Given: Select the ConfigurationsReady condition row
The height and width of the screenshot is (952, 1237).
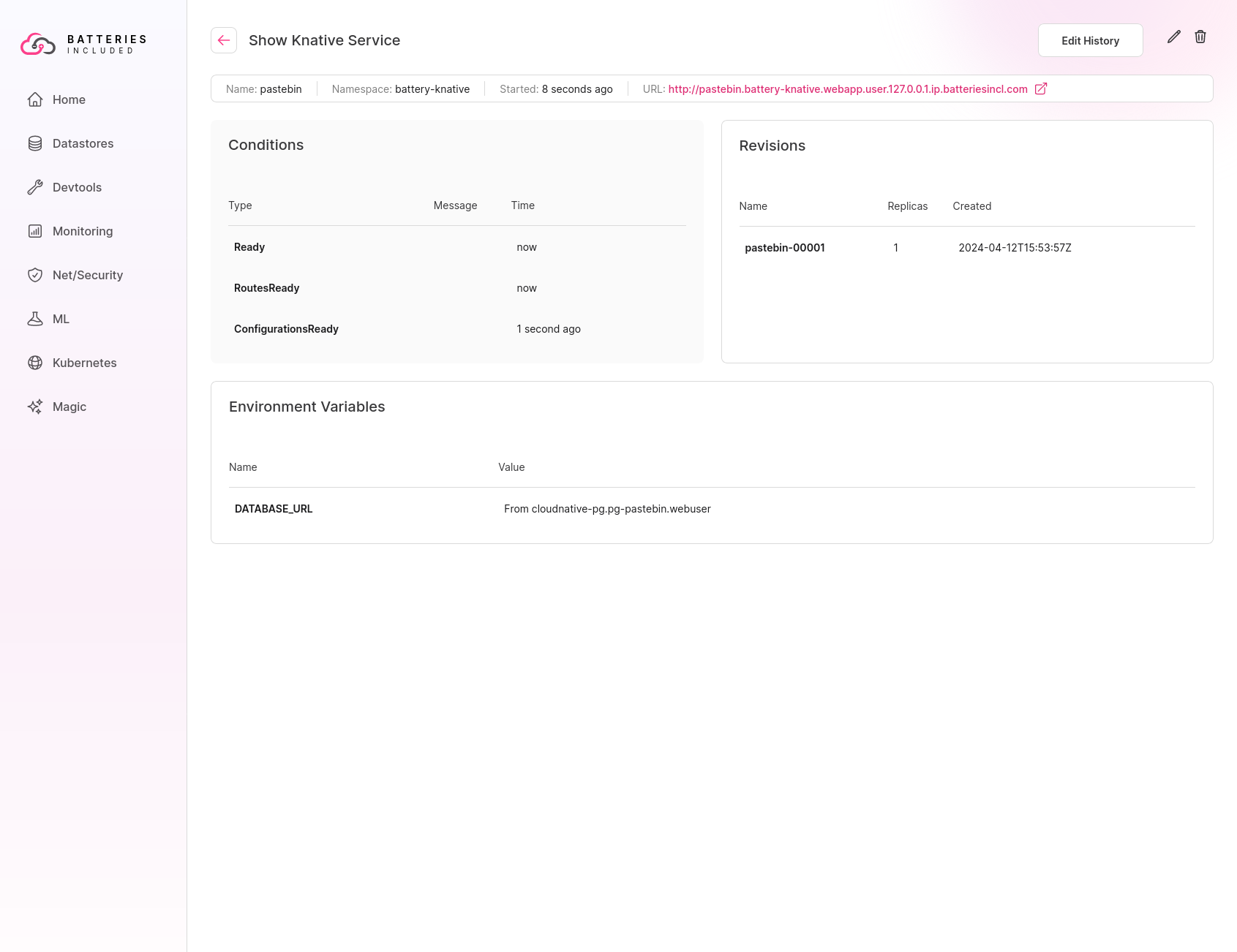Looking at the screenshot, I should pos(286,329).
